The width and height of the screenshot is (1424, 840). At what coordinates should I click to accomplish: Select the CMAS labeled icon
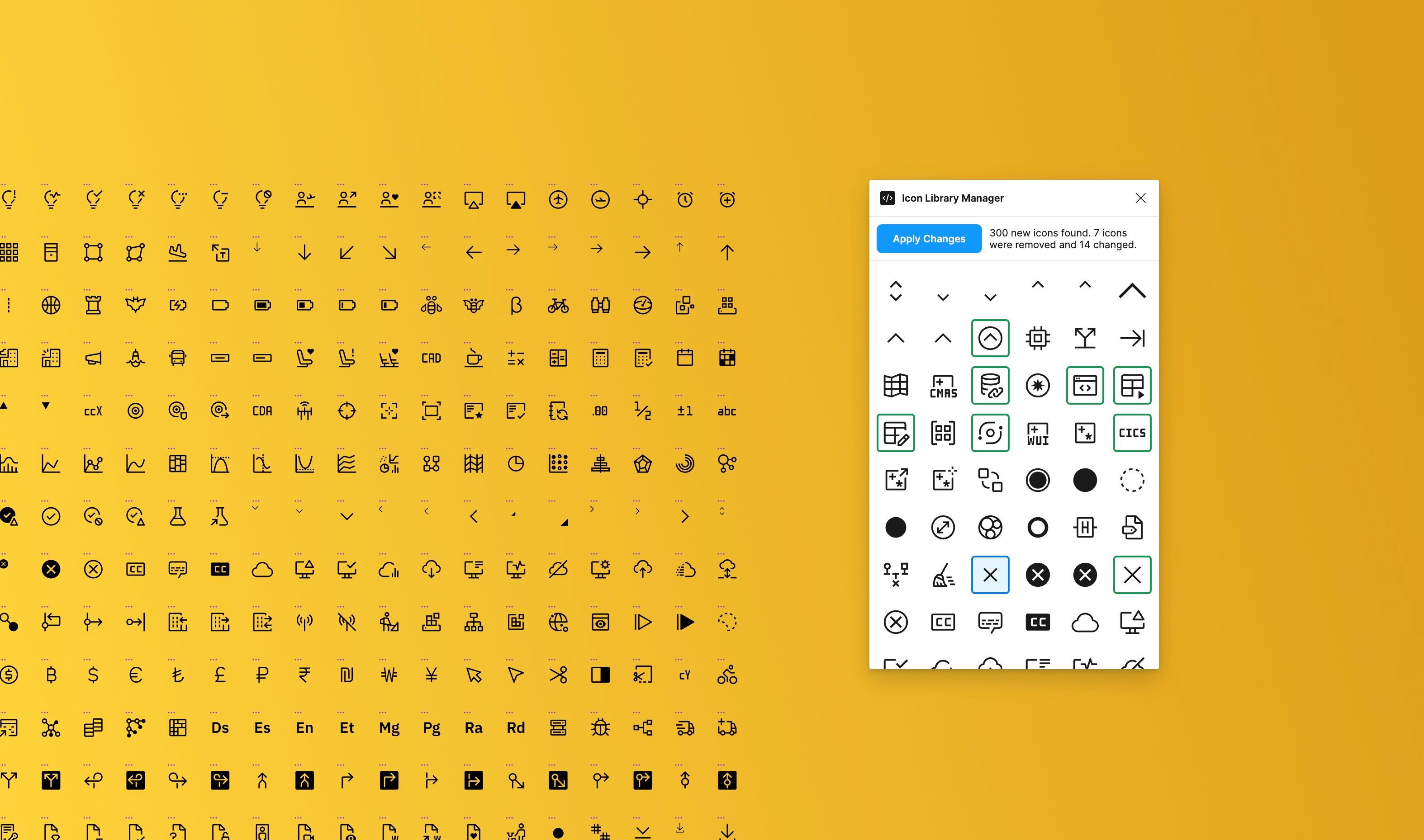tap(943, 386)
